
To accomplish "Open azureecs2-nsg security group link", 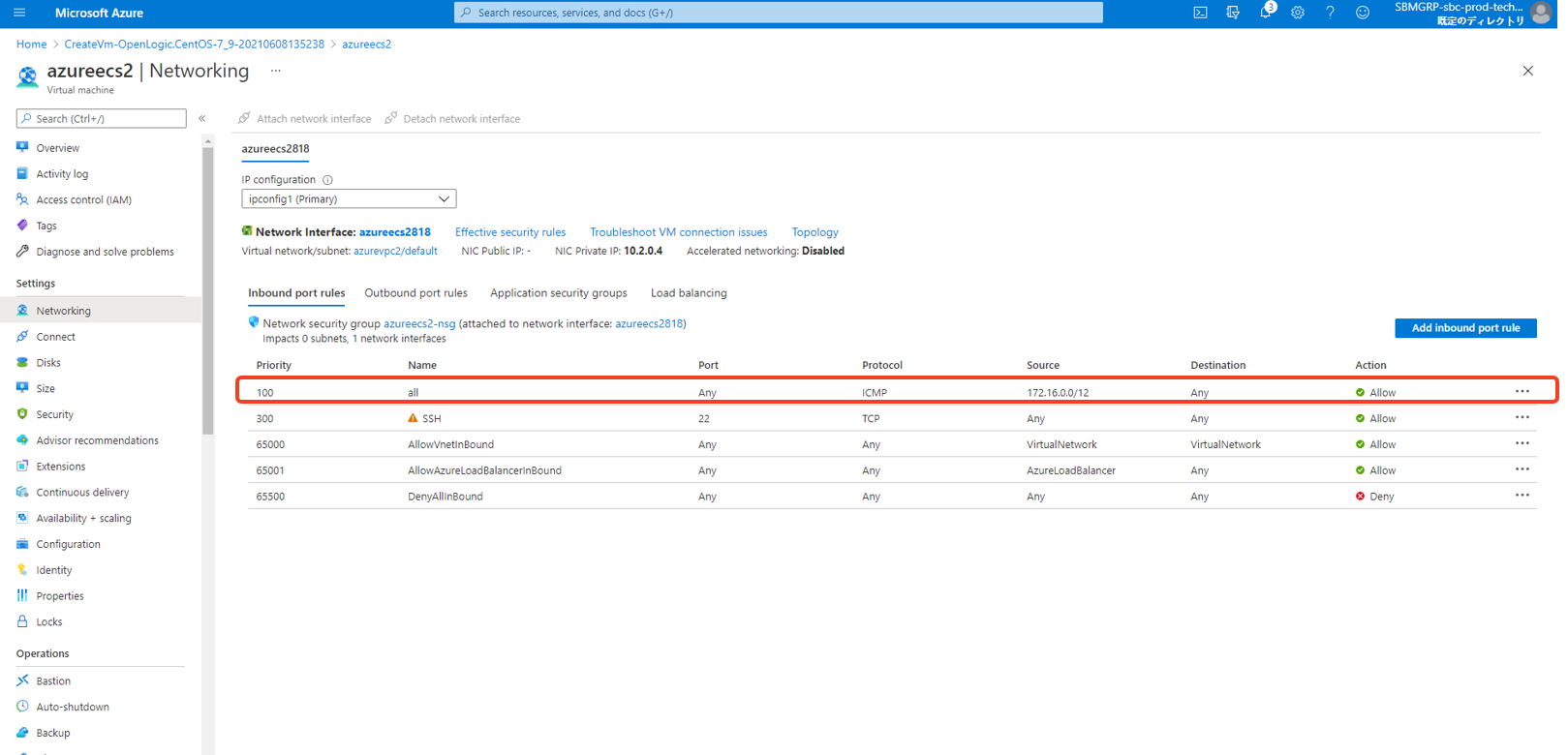I will (419, 323).
